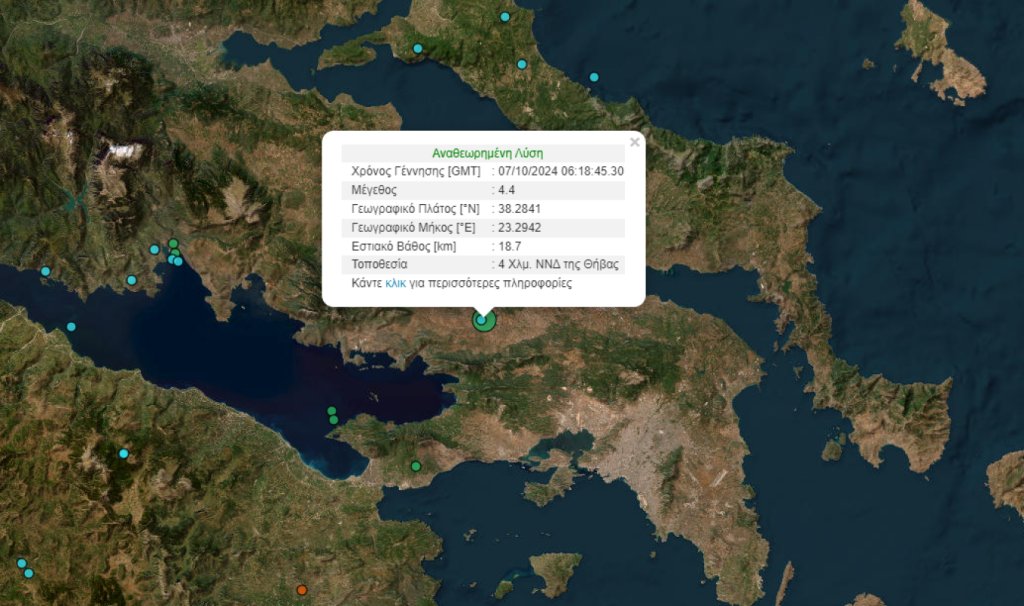1024x606 pixels.
Task: Close the earthquake info popup
Action: [x=634, y=142]
